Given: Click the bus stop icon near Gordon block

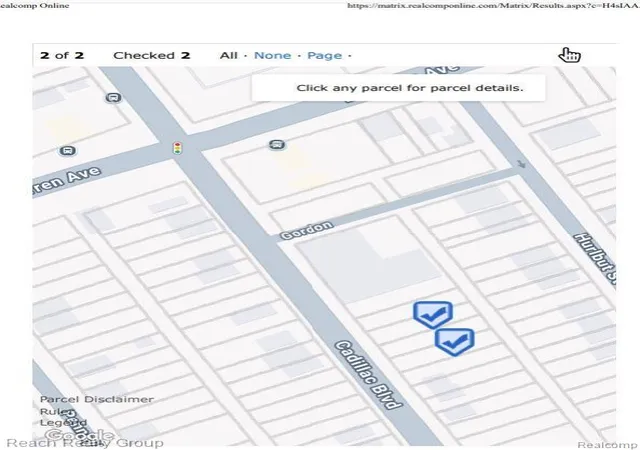Looking at the screenshot, I should point(277,145).
